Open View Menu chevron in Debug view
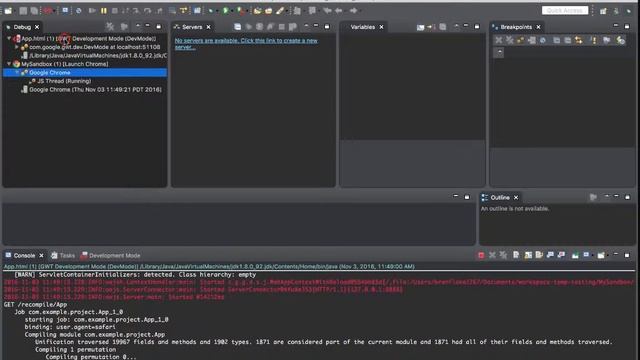 (138, 26)
